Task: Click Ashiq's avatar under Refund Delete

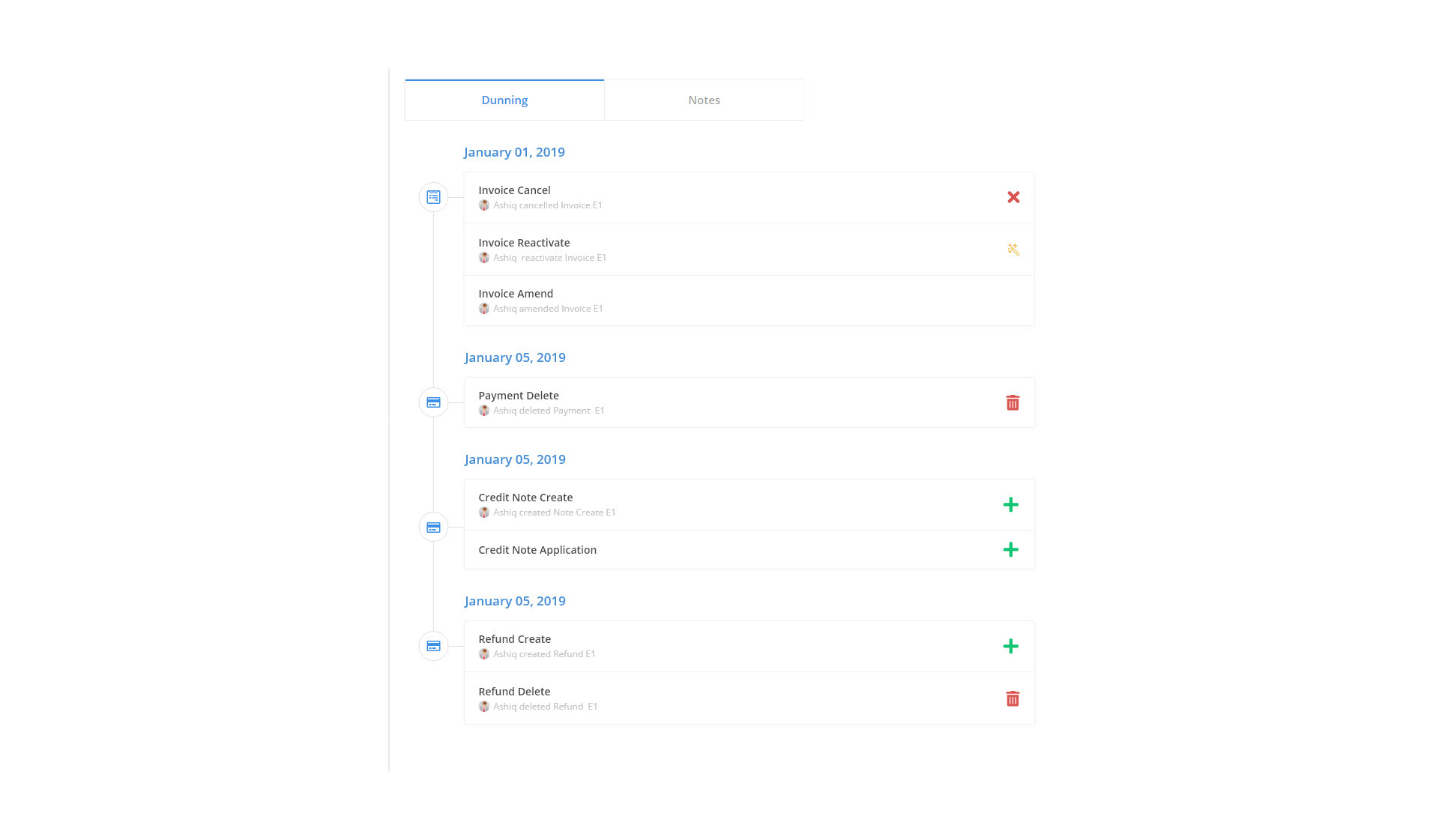Action: click(484, 707)
